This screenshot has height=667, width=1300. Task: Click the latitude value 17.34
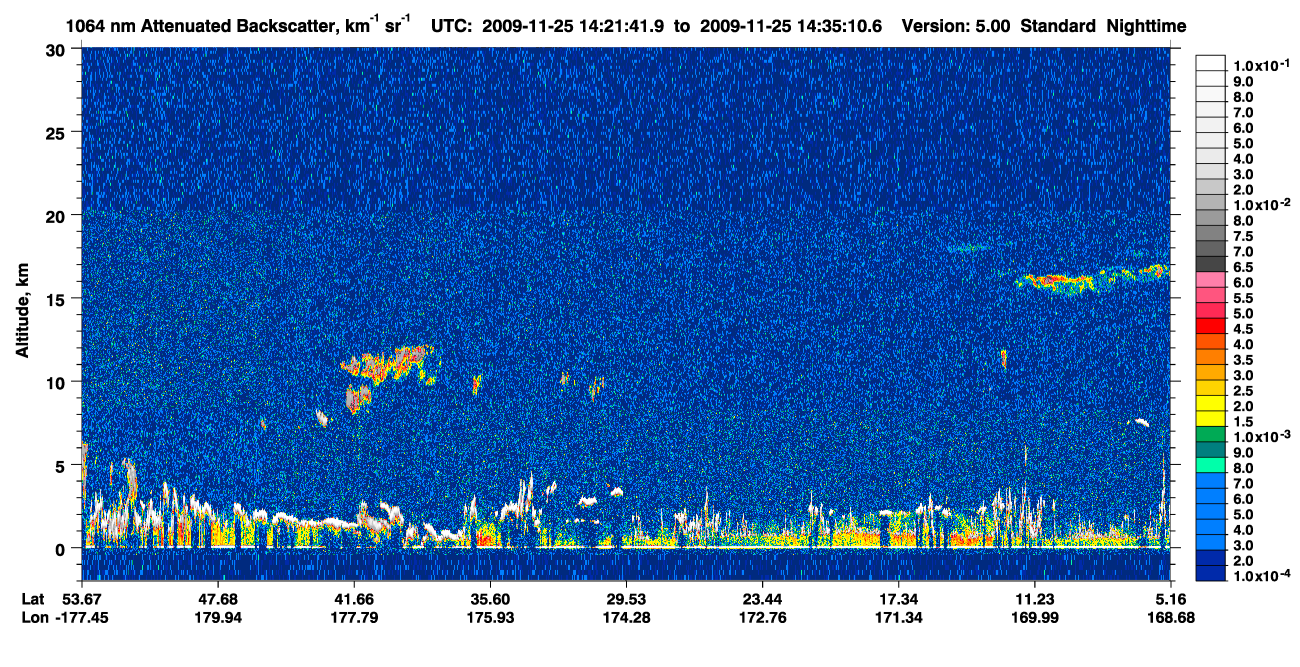point(898,599)
